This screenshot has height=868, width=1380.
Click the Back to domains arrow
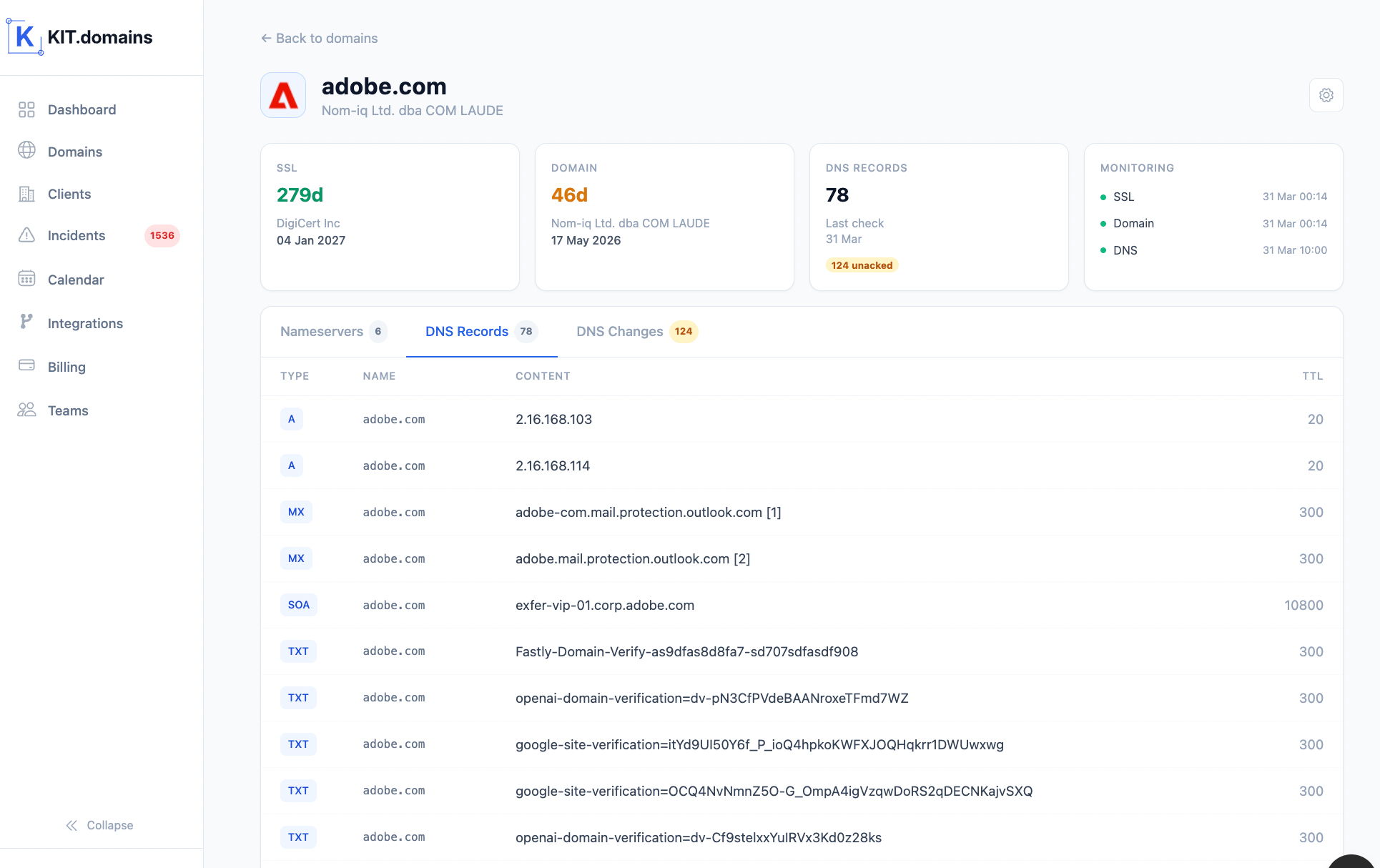point(266,38)
